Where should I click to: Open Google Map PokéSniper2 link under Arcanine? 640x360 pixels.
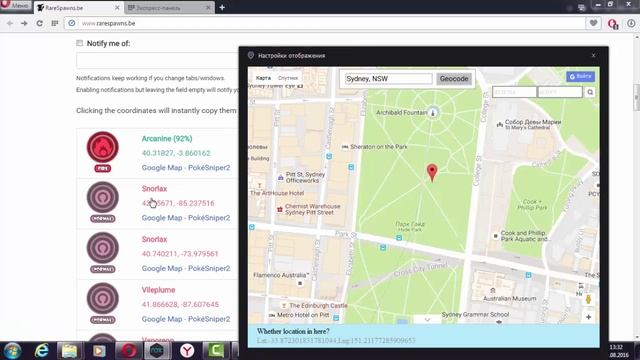click(x=186, y=168)
